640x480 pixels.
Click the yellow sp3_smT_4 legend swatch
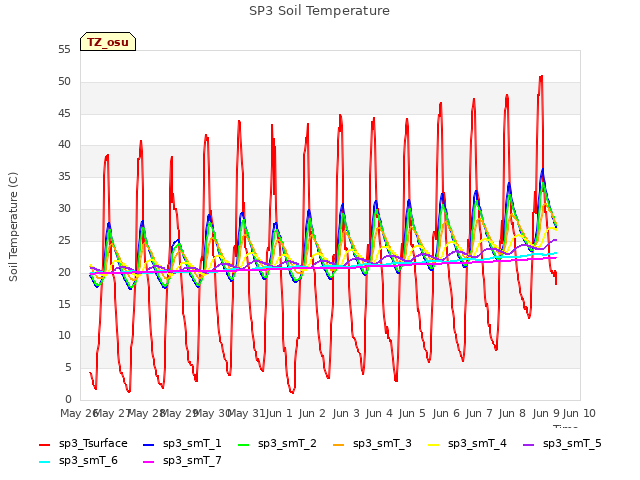[433, 444]
